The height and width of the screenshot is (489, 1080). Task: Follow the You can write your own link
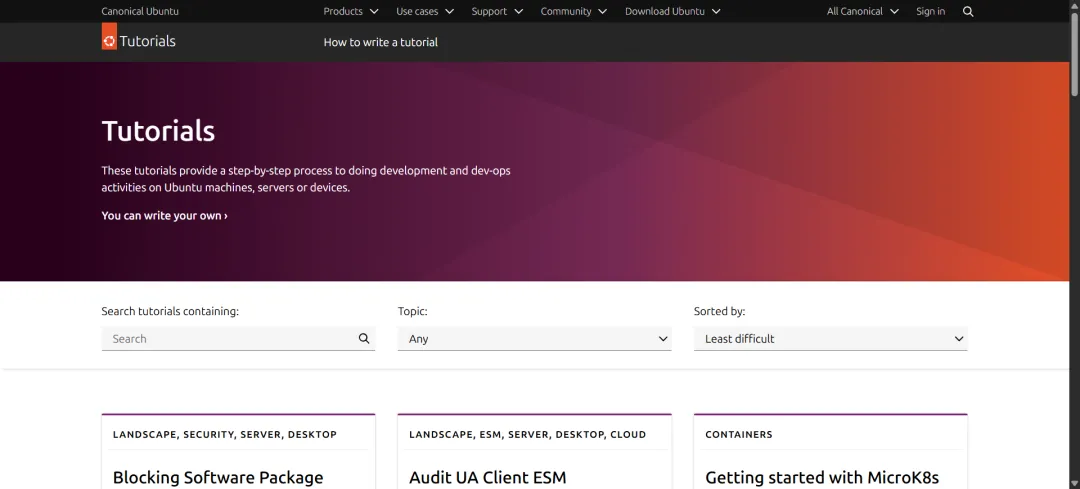[164, 216]
